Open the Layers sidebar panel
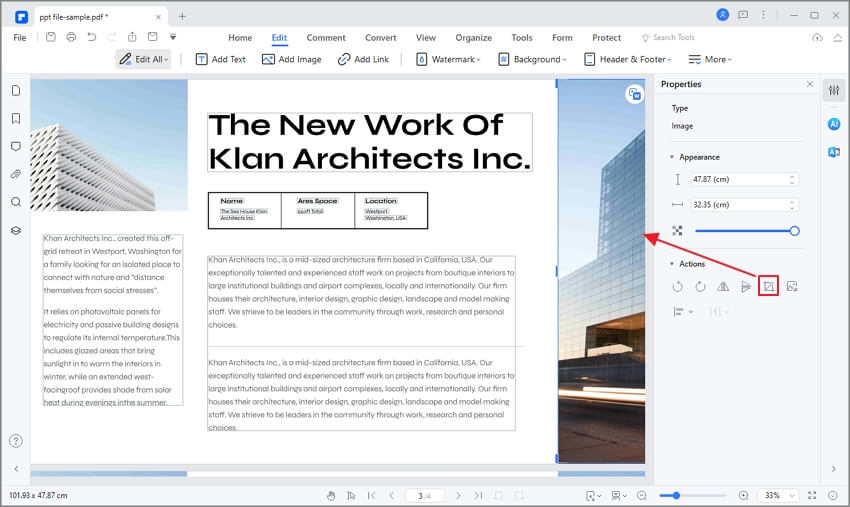Screen dimensions: 850x507 pyautogui.click(x=16, y=230)
